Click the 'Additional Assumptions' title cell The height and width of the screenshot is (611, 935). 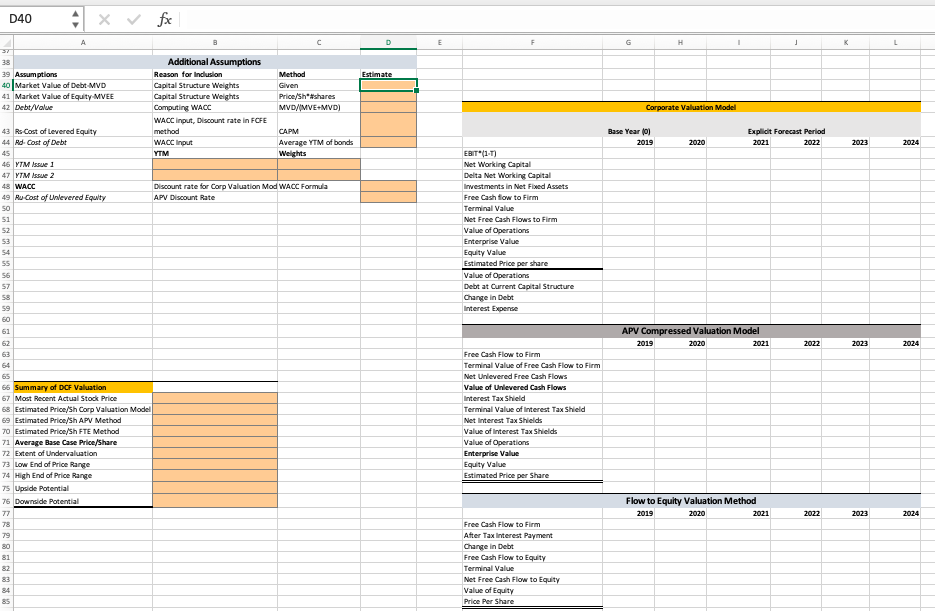[x=215, y=62]
